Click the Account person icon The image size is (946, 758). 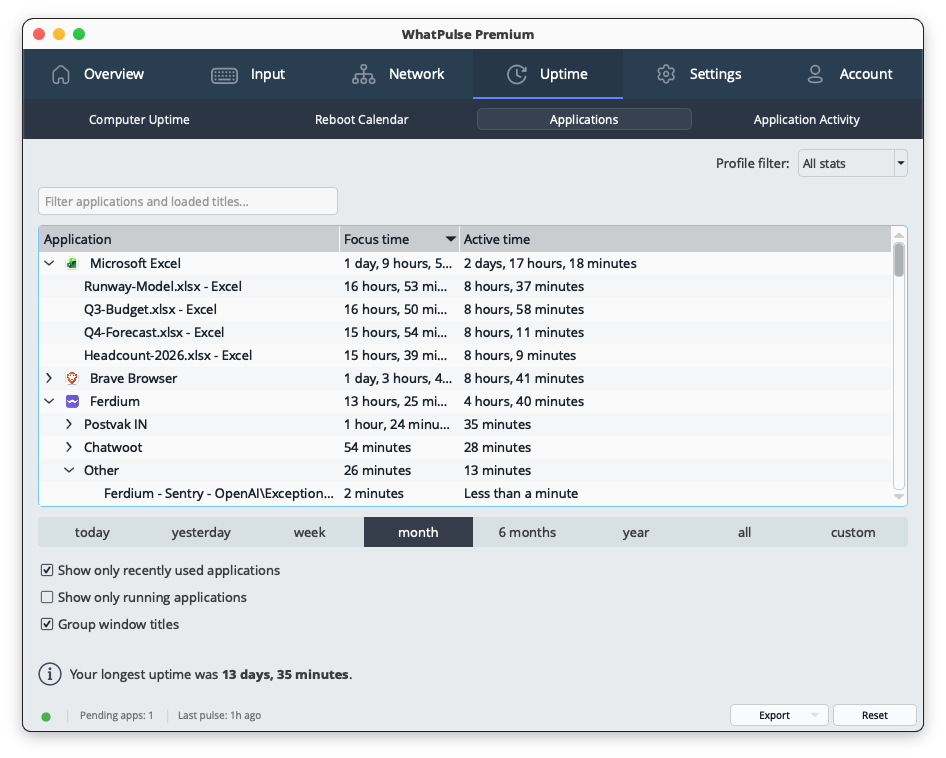click(x=815, y=74)
